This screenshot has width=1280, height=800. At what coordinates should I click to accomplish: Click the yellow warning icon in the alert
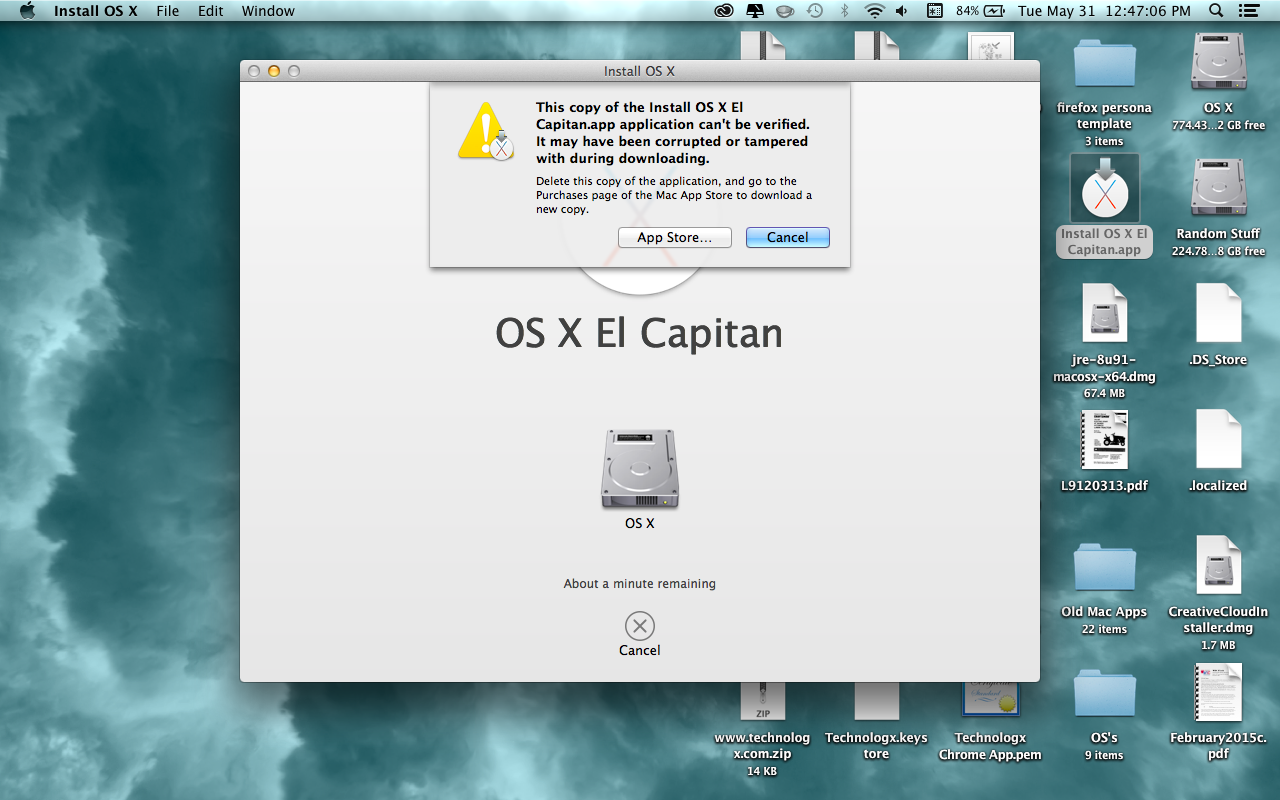pos(486,131)
